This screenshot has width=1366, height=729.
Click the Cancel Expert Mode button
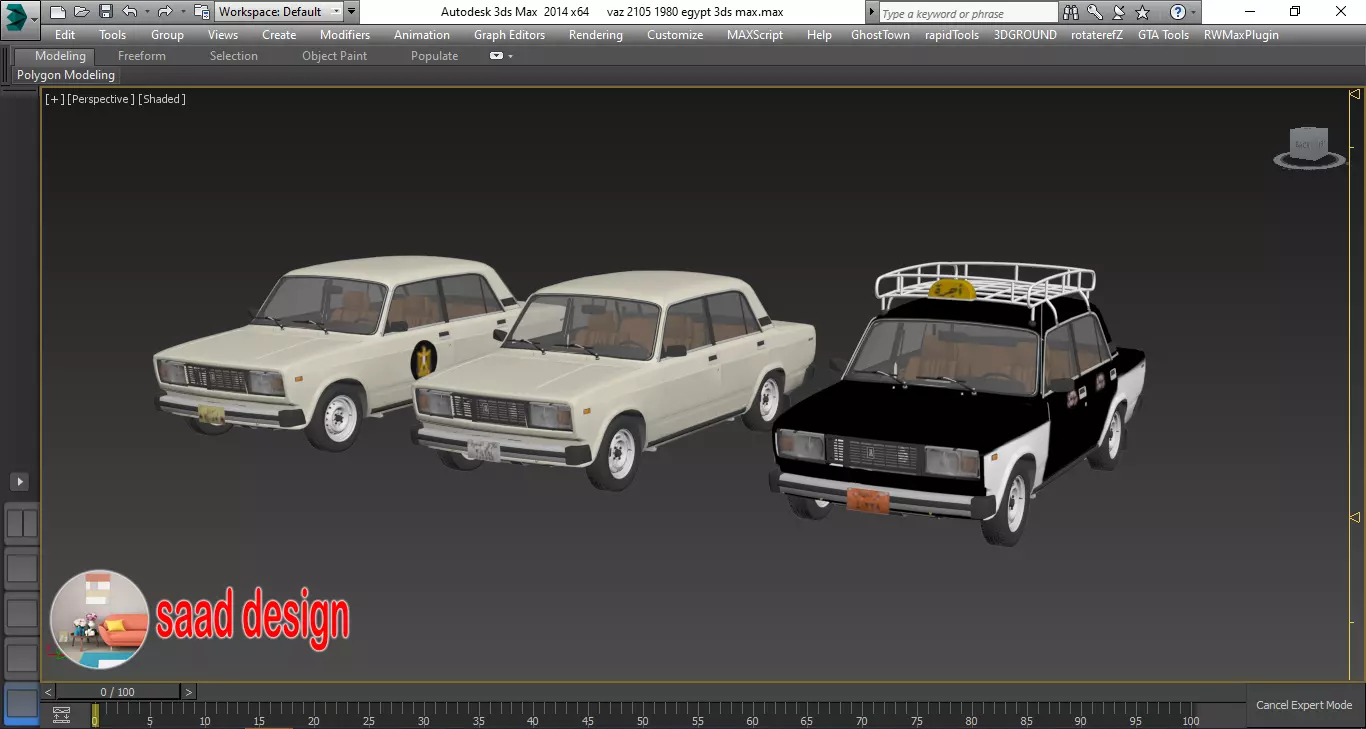[x=1304, y=705]
